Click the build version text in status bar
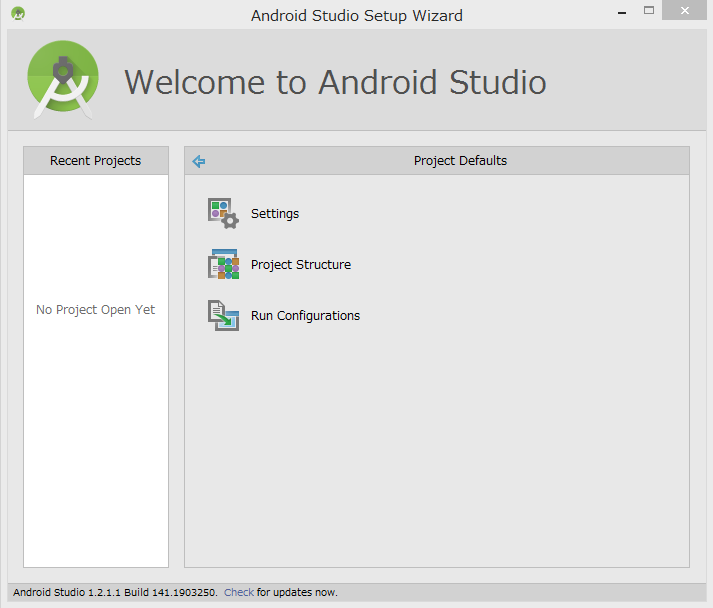This screenshot has width=713, height=608. click(x=115, y=592)
